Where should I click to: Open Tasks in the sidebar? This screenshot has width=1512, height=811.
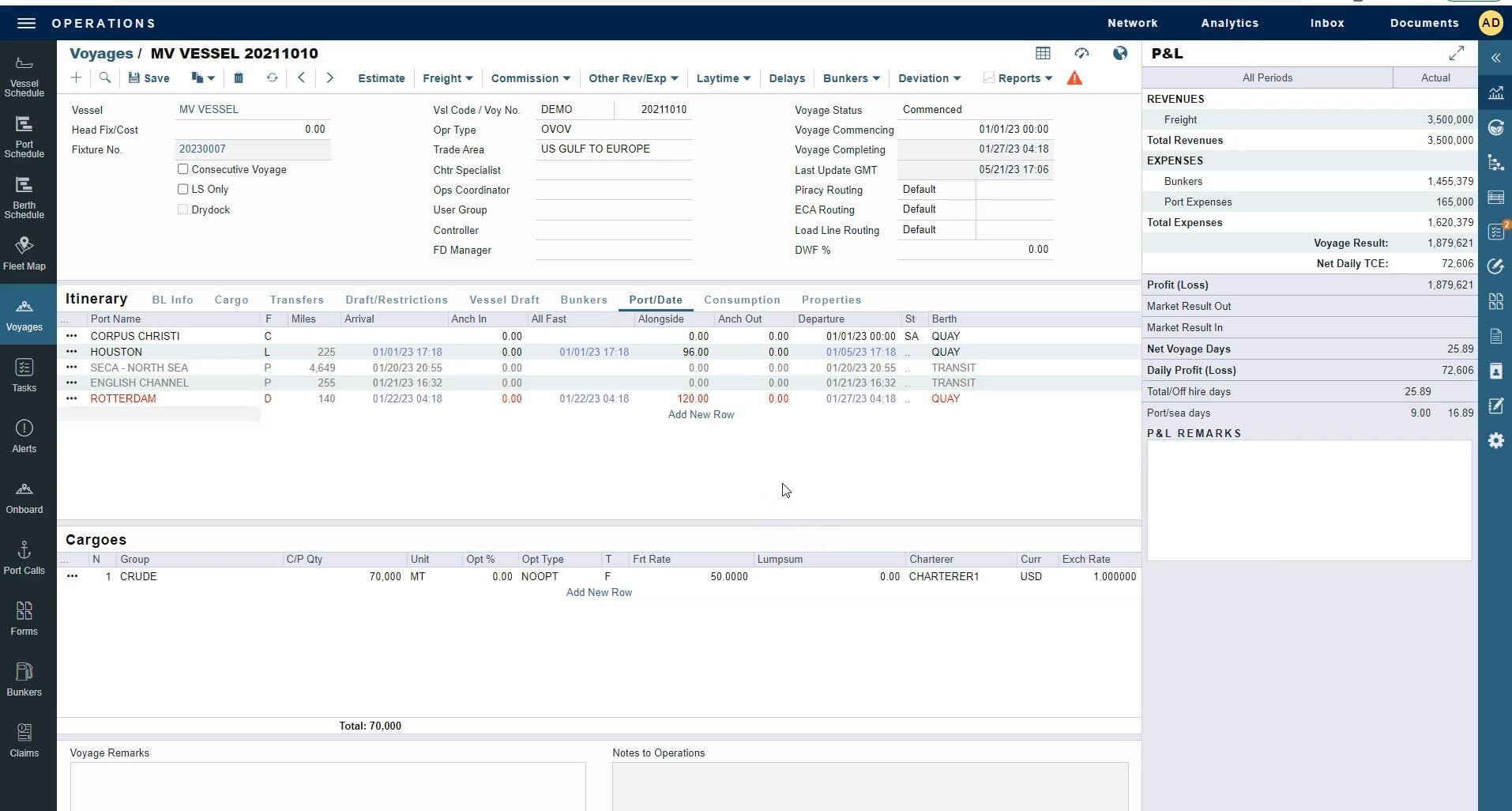click(x=24, y=375)
